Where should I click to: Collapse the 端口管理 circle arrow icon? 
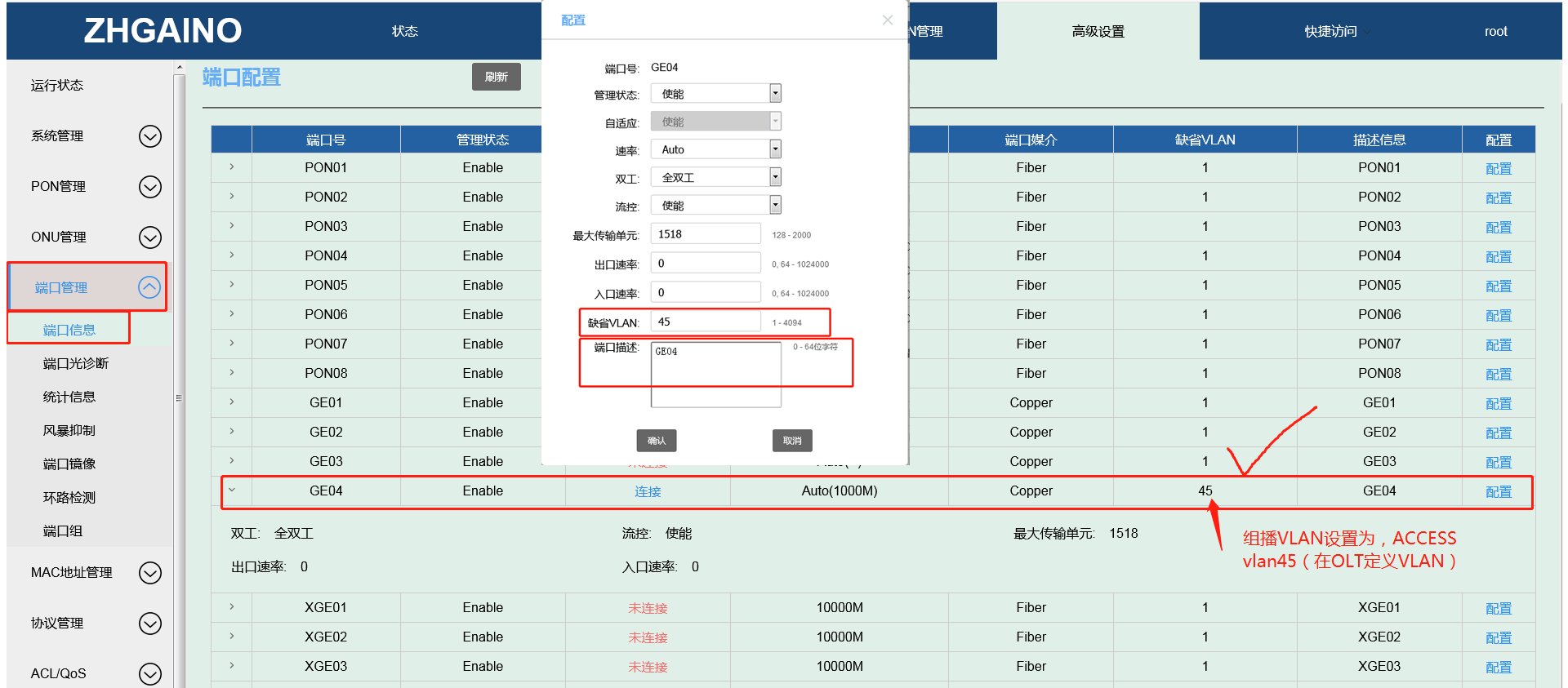pyautogui.click(x=149, y=287)
